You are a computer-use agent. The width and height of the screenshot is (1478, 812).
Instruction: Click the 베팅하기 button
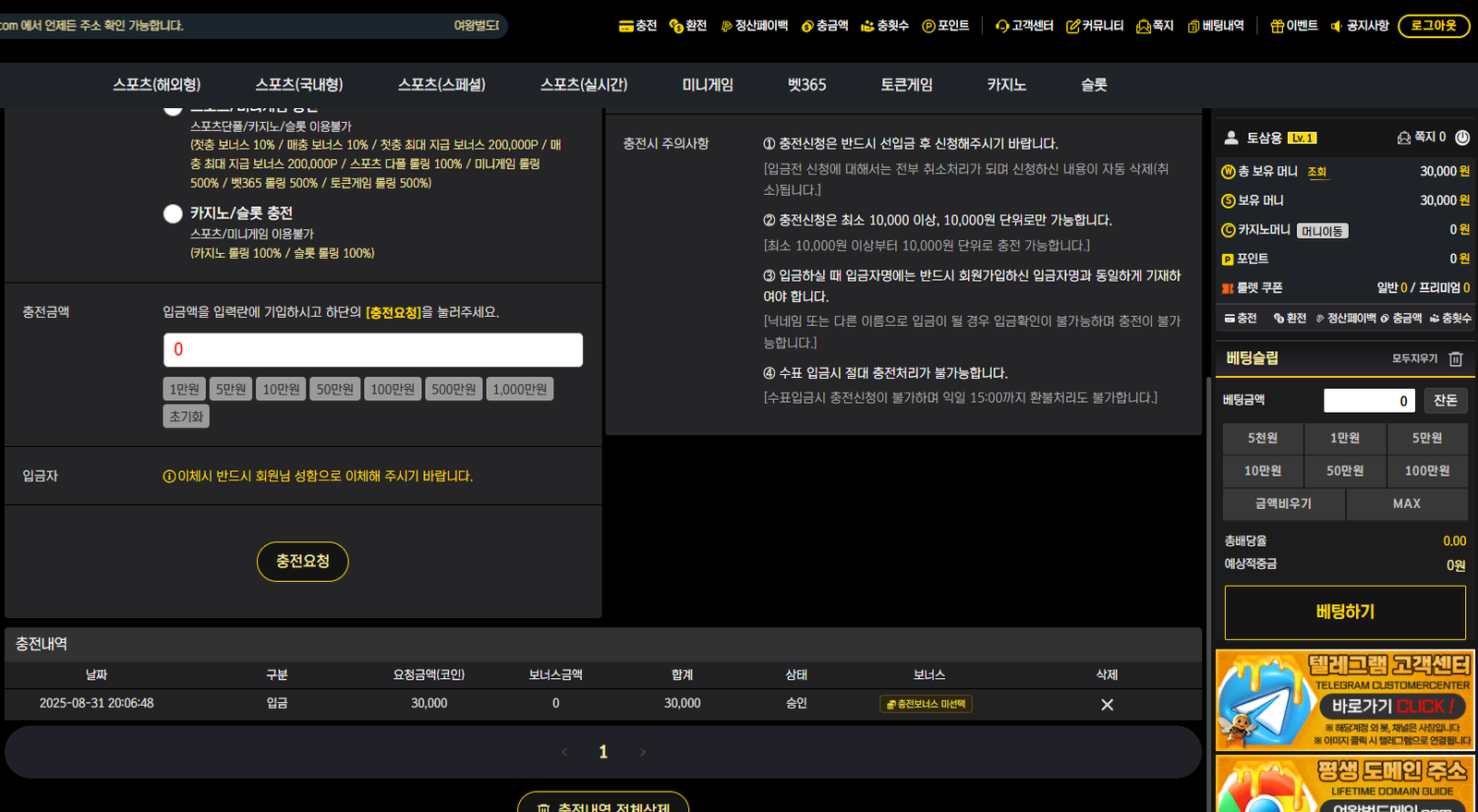click(x=1344, y=612)
